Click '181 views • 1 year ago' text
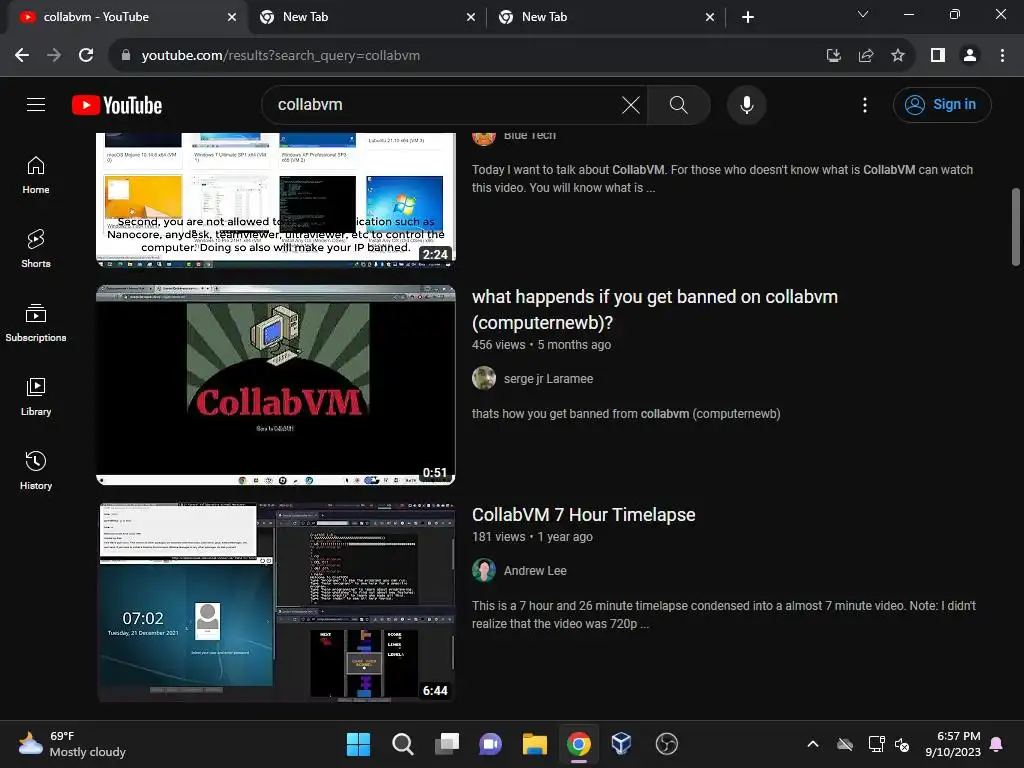 click(x=532, y=537)
